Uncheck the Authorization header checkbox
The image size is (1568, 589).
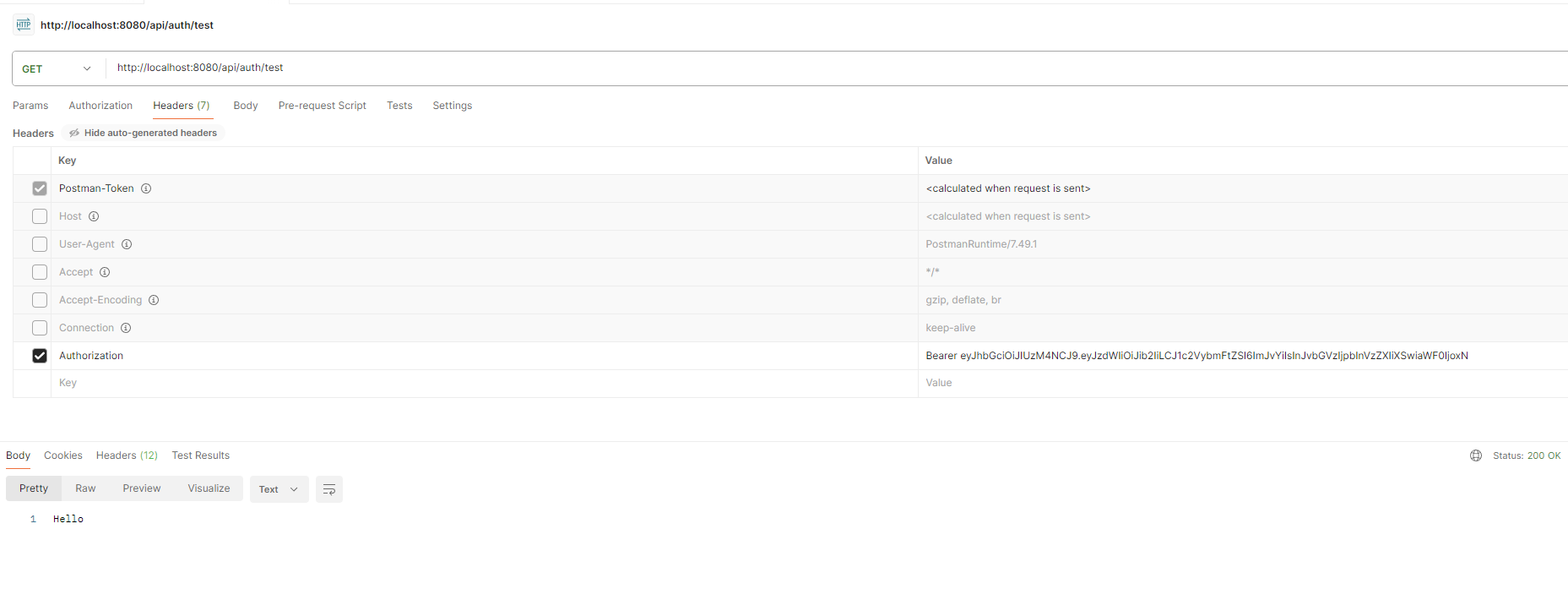point(40,356)
